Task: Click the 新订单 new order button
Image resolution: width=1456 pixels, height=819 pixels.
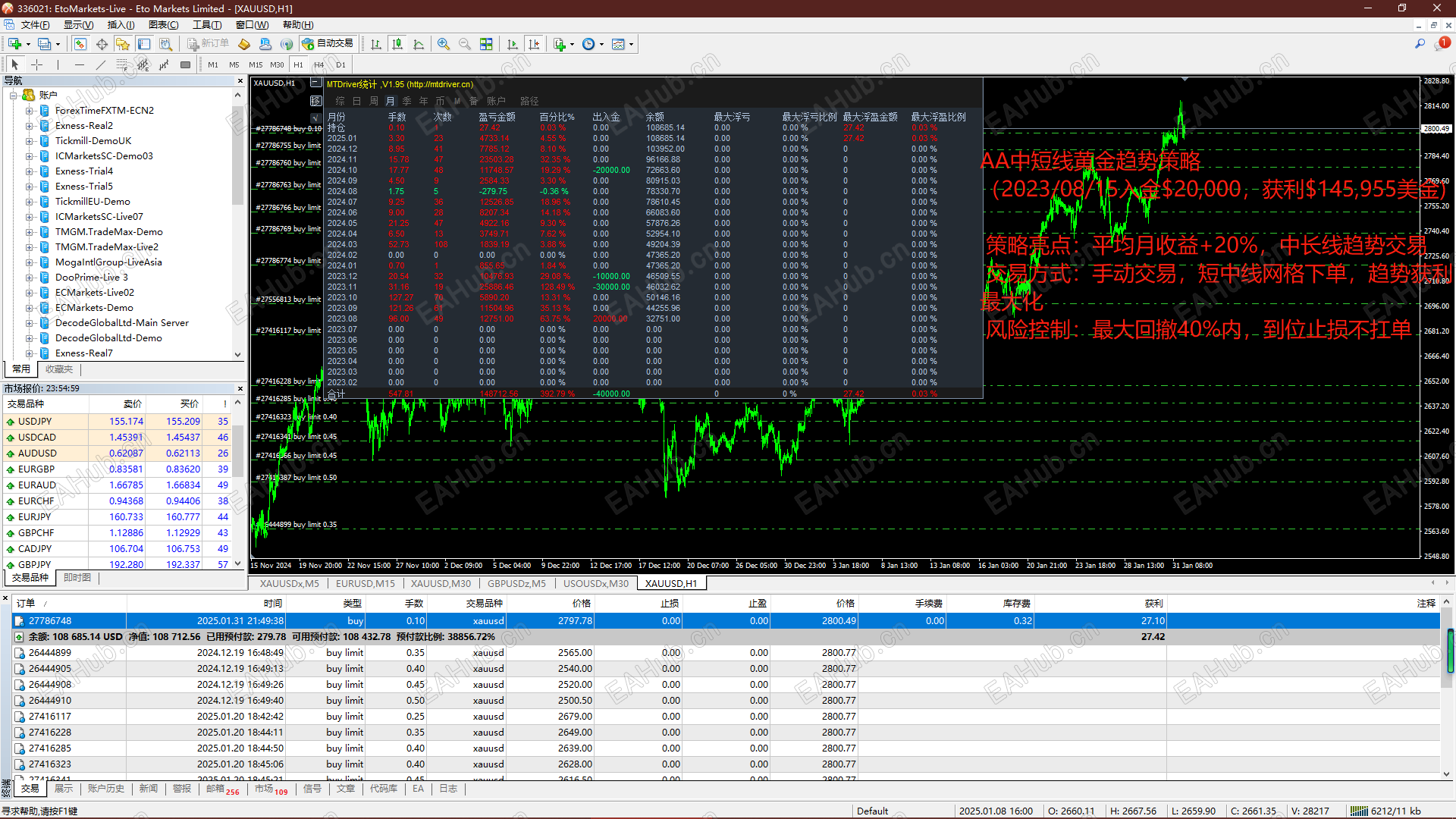Action: point(209,44)
